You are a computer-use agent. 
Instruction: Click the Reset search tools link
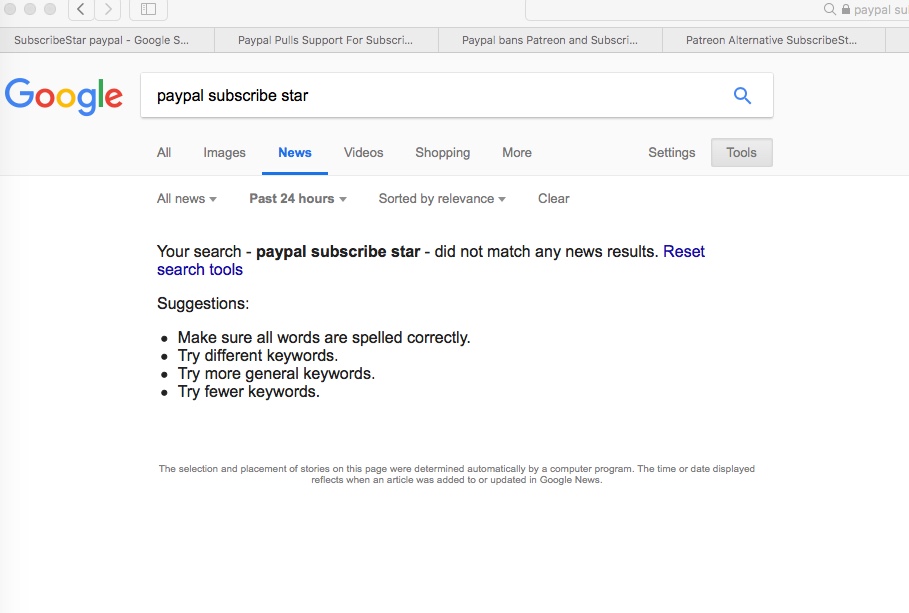click(x=200, y=270)
